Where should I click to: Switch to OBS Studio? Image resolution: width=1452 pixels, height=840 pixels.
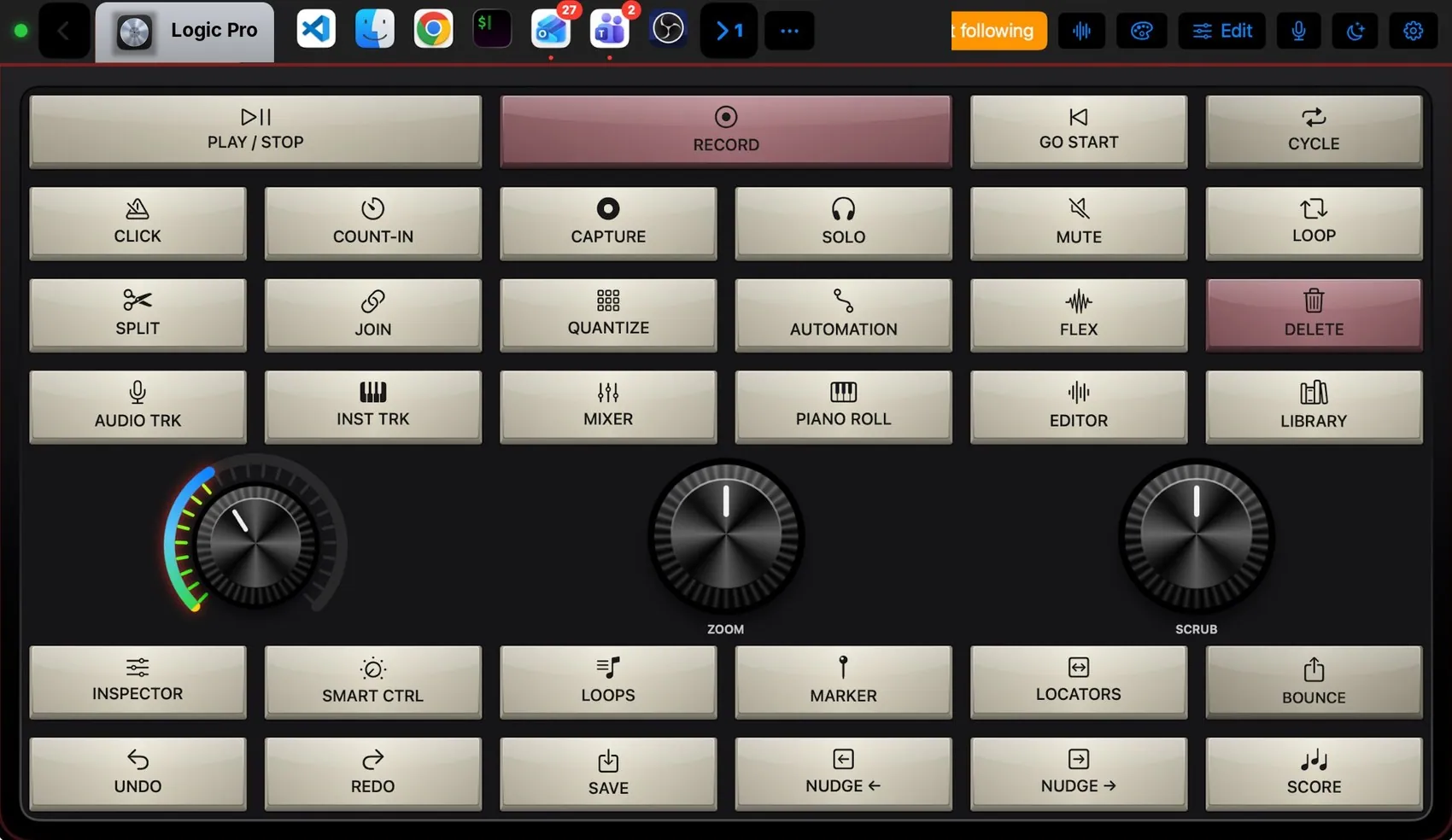(668, 30)
